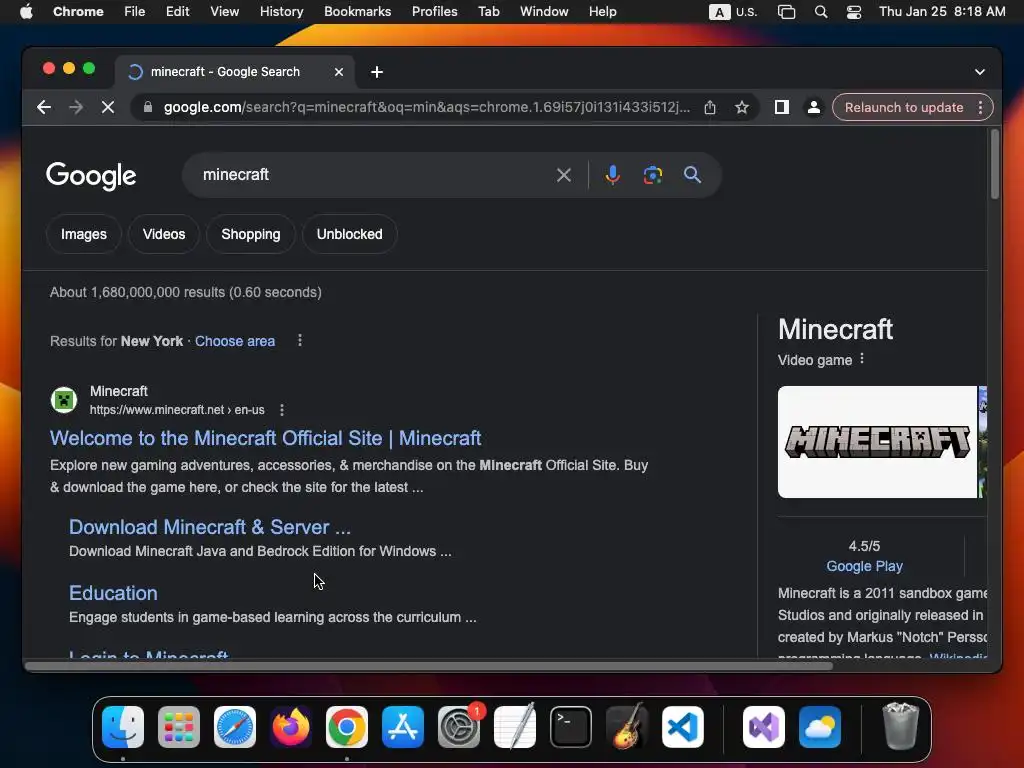Search by image using Google Lens
The height and width of the screenshot is (768, 1024).
point(652,175)
